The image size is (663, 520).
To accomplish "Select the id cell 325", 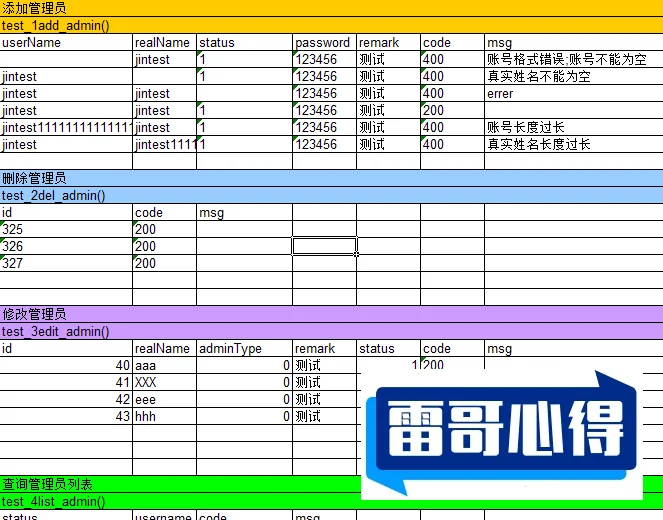I will pos(66,229).
